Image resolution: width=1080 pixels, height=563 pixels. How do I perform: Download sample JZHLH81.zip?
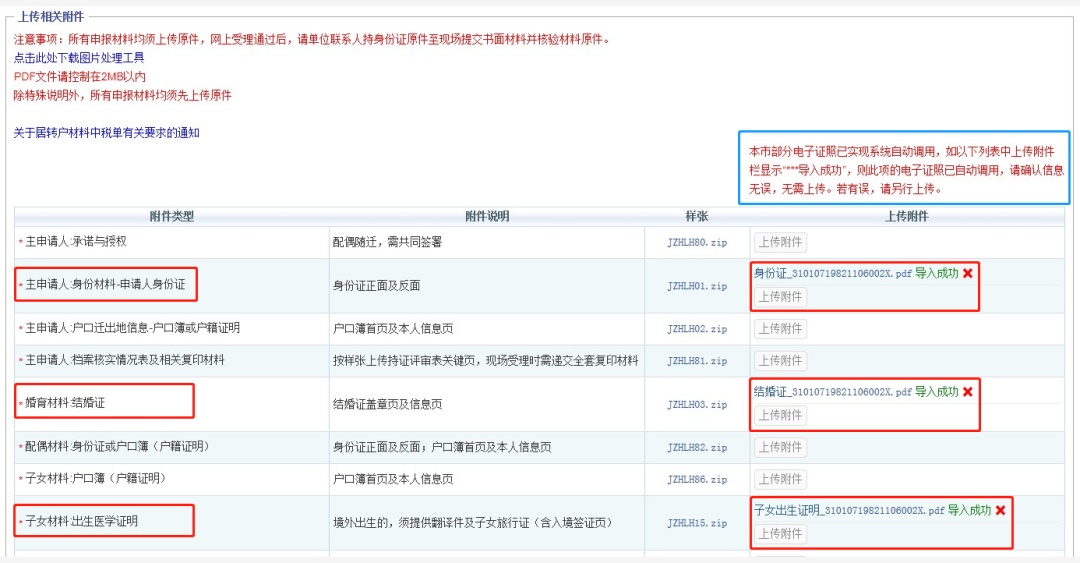tap(697, 361)
